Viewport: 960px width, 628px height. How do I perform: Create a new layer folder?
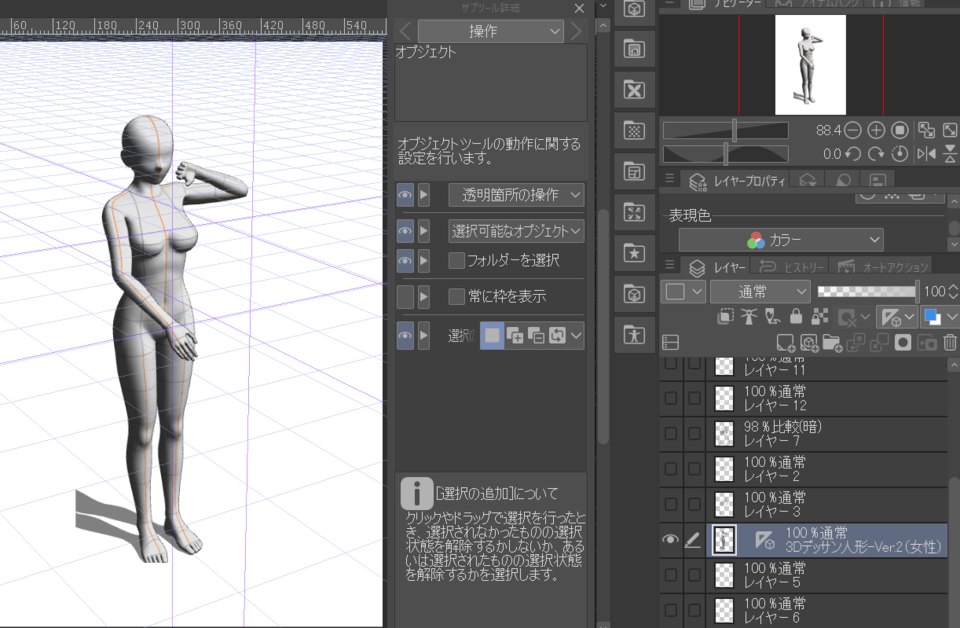[833, 343]
